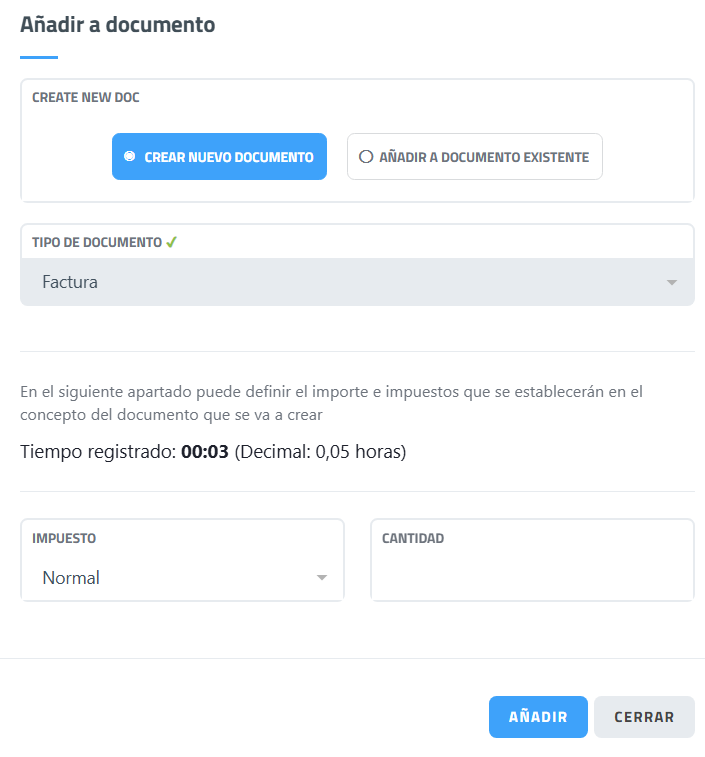Expand the Tipo de documento arrow
Image resolution: width=705 pixels, height=757 pixels.
coord(672,283)
